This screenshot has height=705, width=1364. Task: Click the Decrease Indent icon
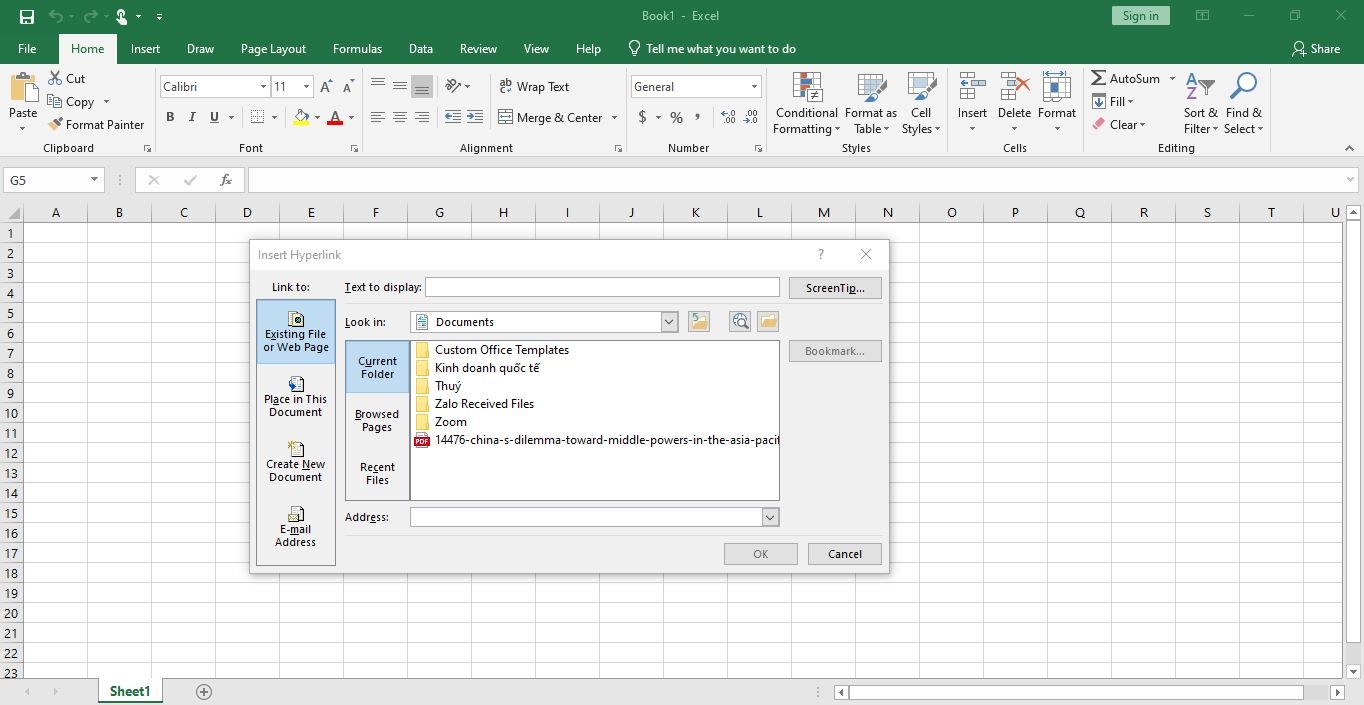tap(453, 117)
